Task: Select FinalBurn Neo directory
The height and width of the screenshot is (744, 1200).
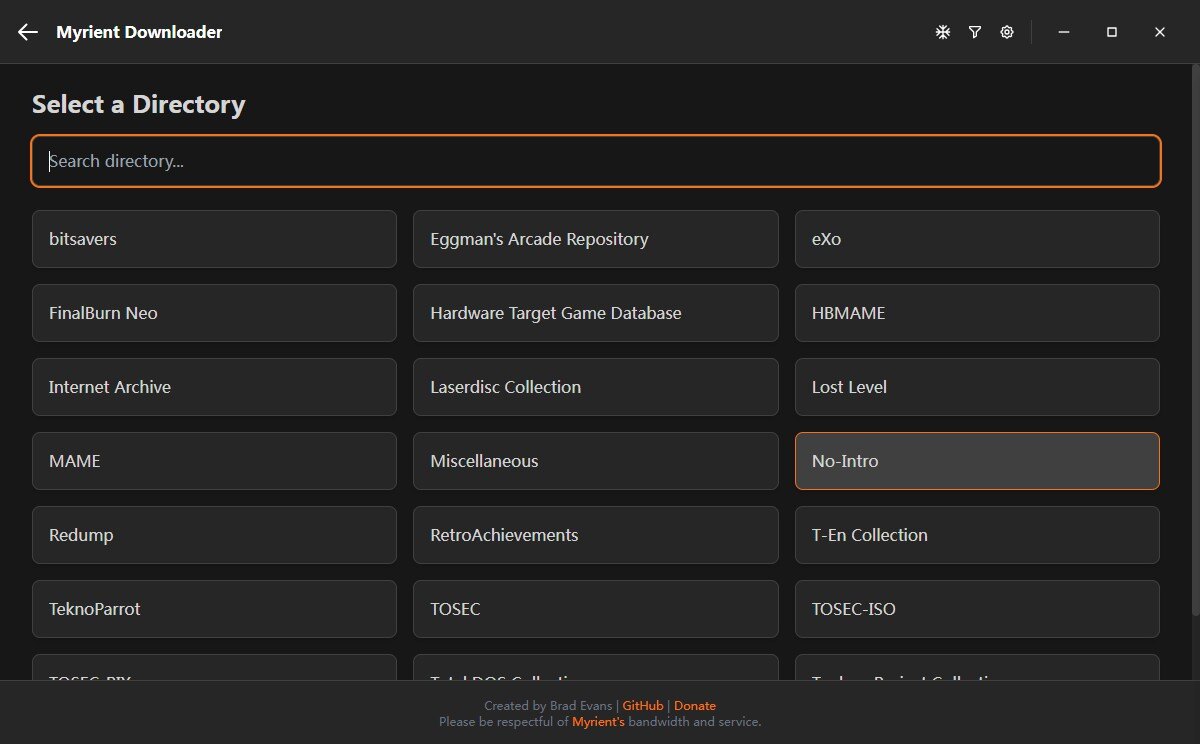Action: point(214,313)
